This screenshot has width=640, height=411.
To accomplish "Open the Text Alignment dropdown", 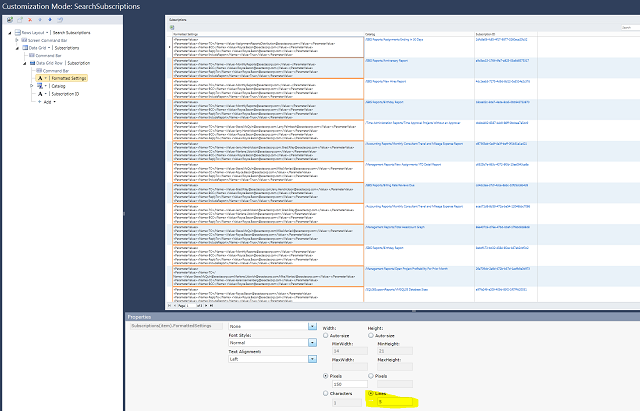I will click(x=312, y=359).
